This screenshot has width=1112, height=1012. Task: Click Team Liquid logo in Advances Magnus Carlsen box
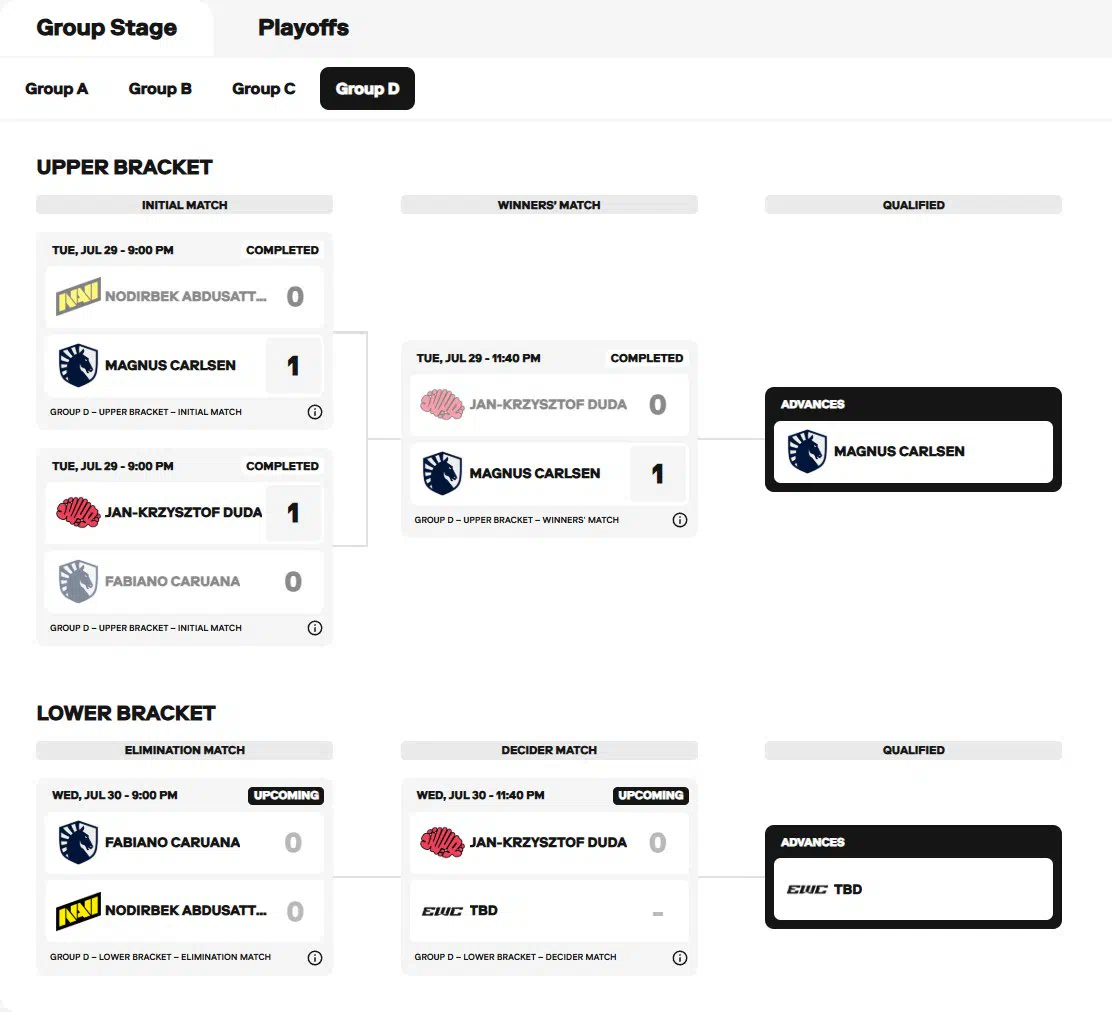pos(807,451)
